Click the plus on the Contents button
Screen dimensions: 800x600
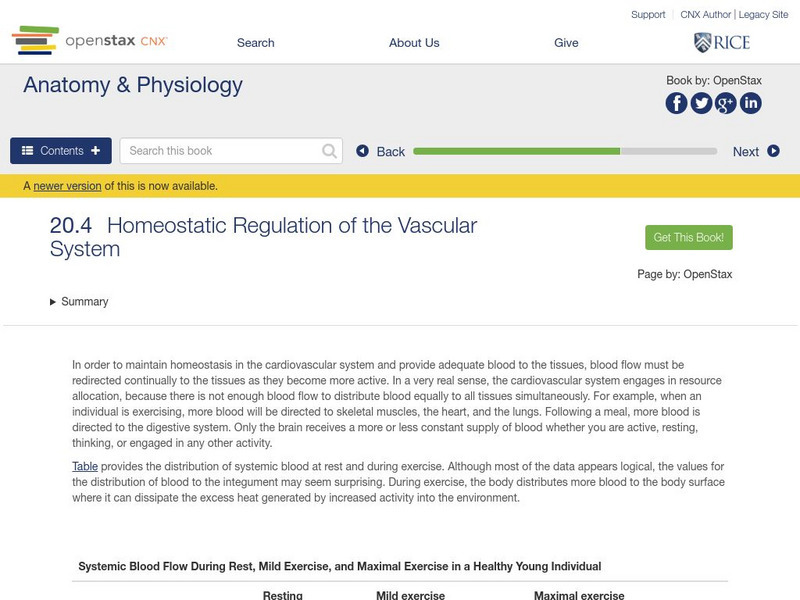point(94,148)
